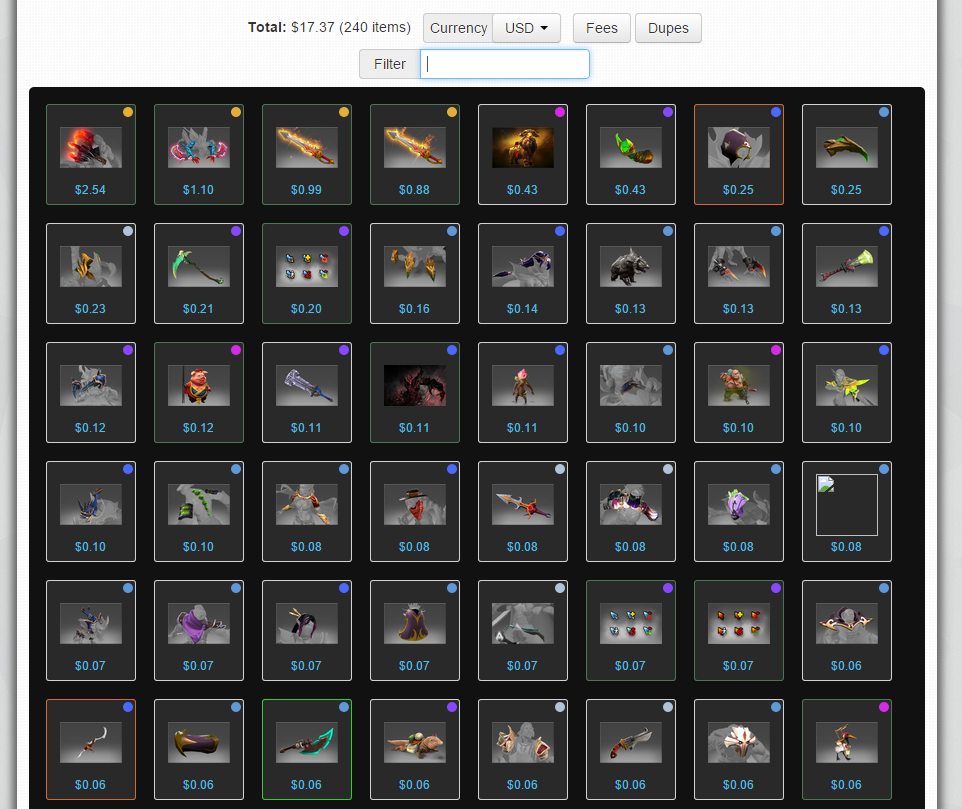Select the $0.08 orange spear item
Viewport: 962px width, 809px height.
coord(523,512)
